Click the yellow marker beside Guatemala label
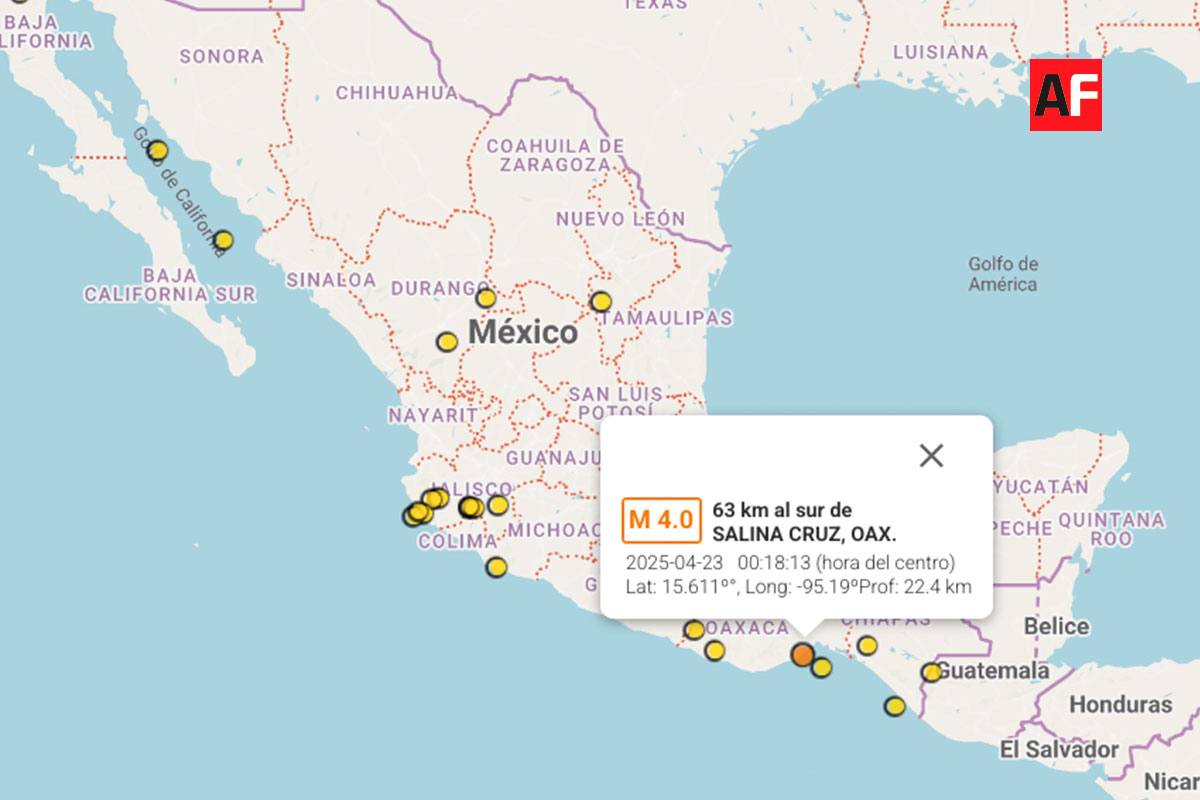The width and height of the screenshot is (1200, 800). 931,672
